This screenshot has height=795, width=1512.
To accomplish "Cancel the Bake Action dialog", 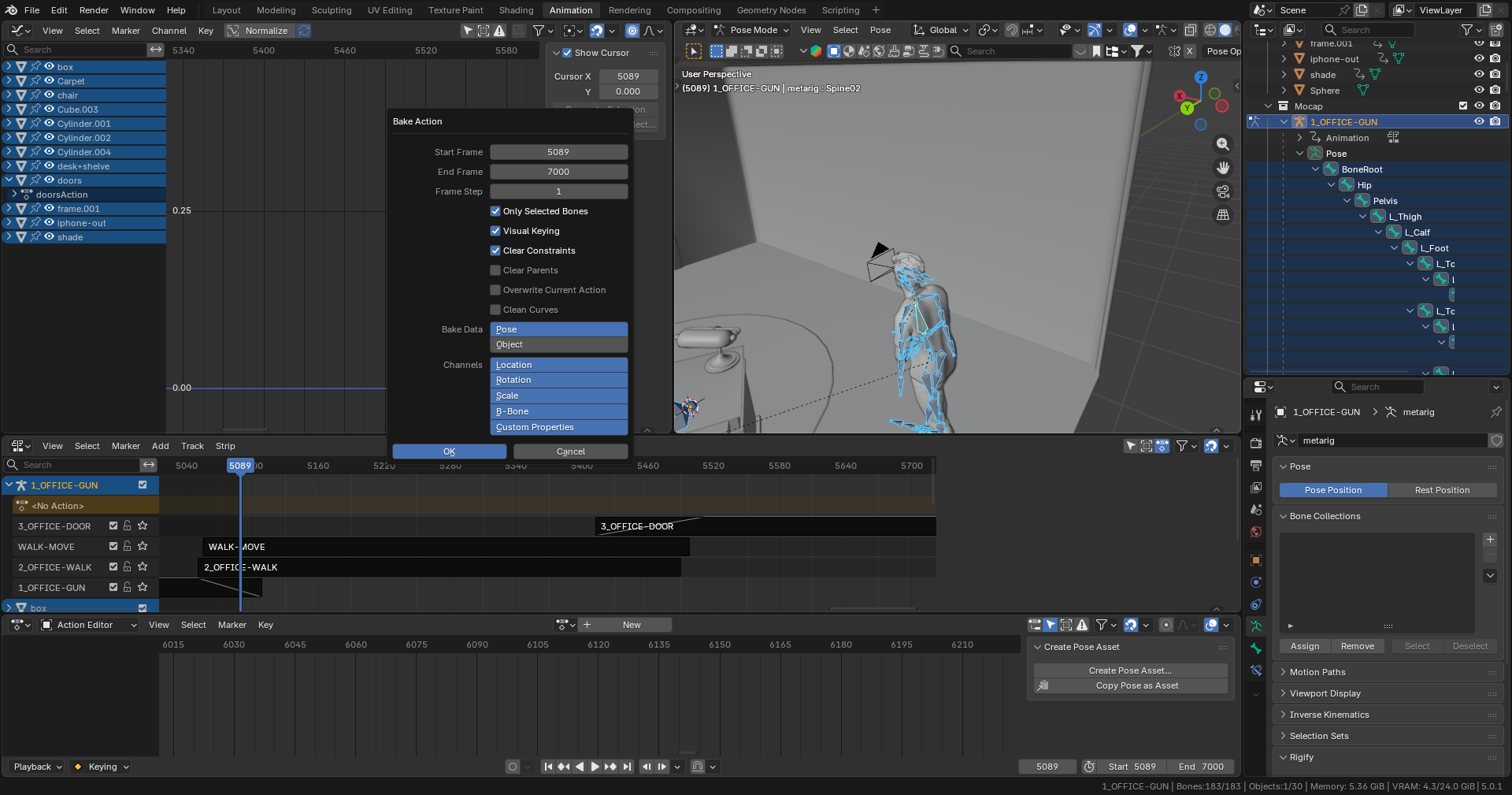I will click(571, 451).
